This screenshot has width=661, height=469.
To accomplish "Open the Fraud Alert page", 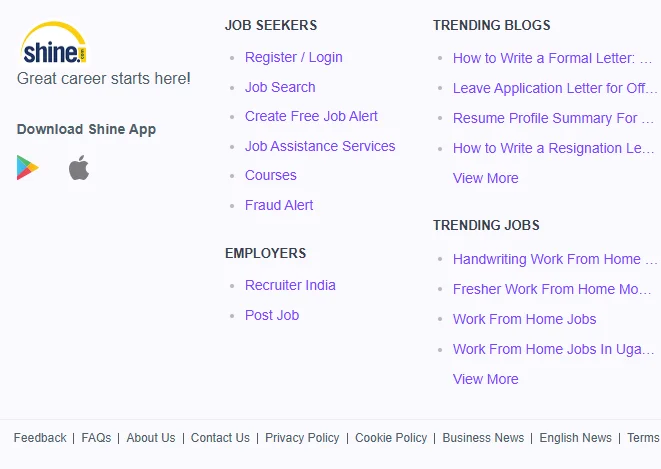I will pyautogui.click(x=279, y=205).
